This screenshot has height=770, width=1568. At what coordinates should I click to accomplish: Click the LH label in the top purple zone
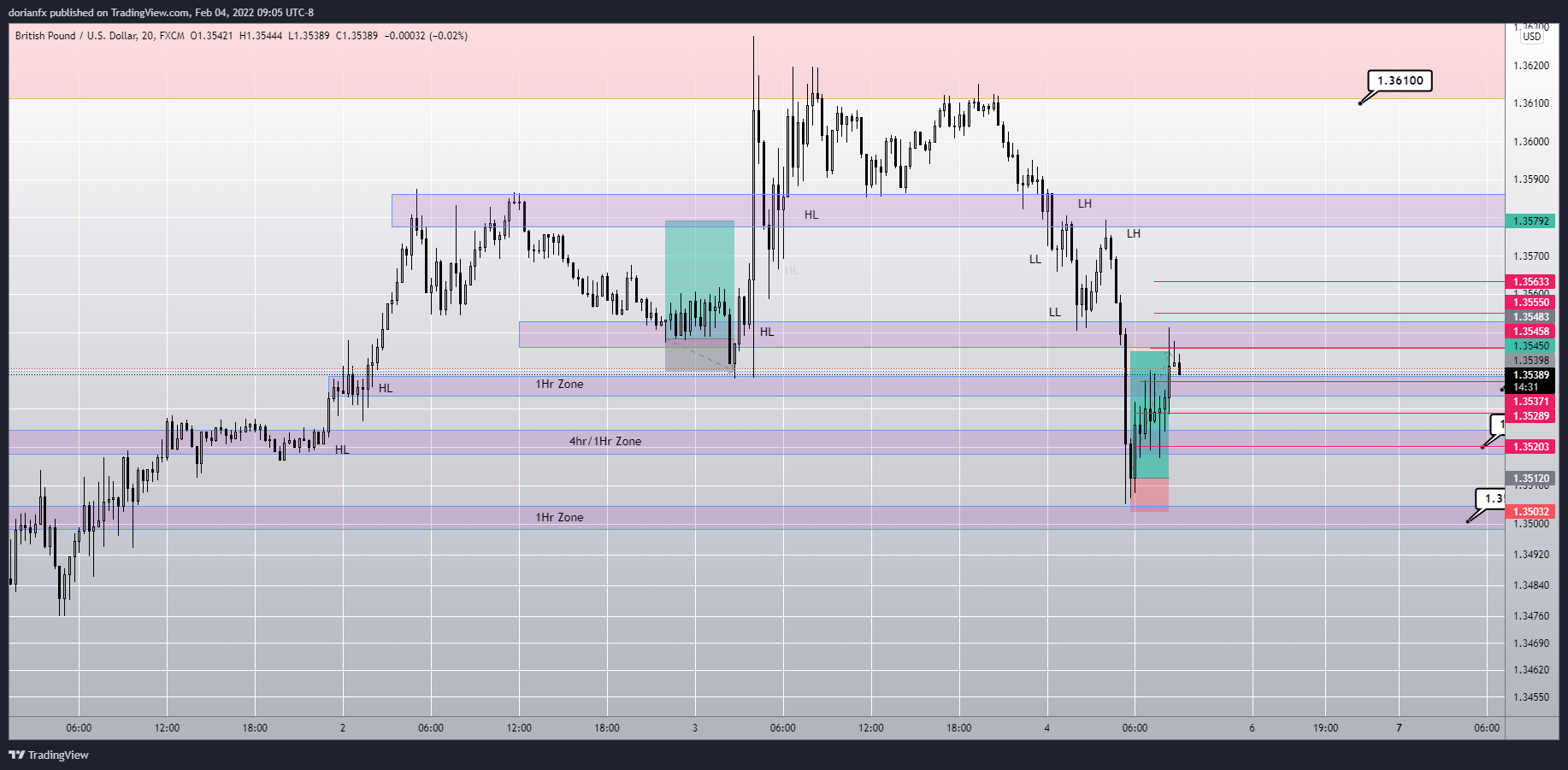tap(1085, 203)
